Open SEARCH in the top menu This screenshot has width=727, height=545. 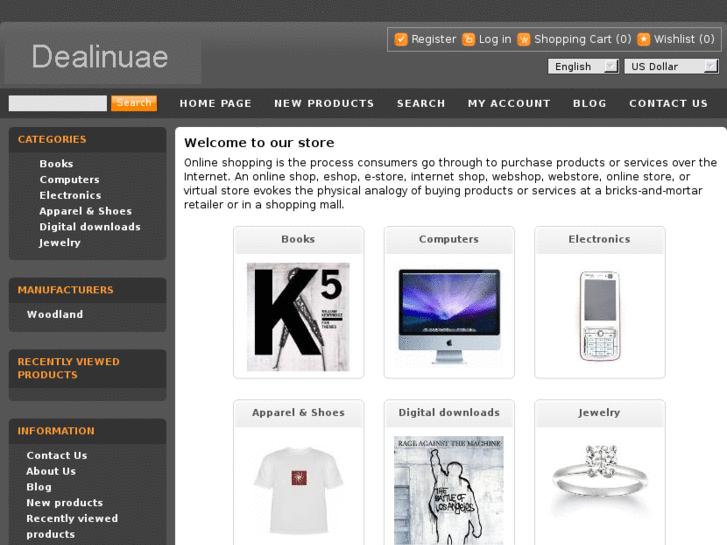pos(421,103)
